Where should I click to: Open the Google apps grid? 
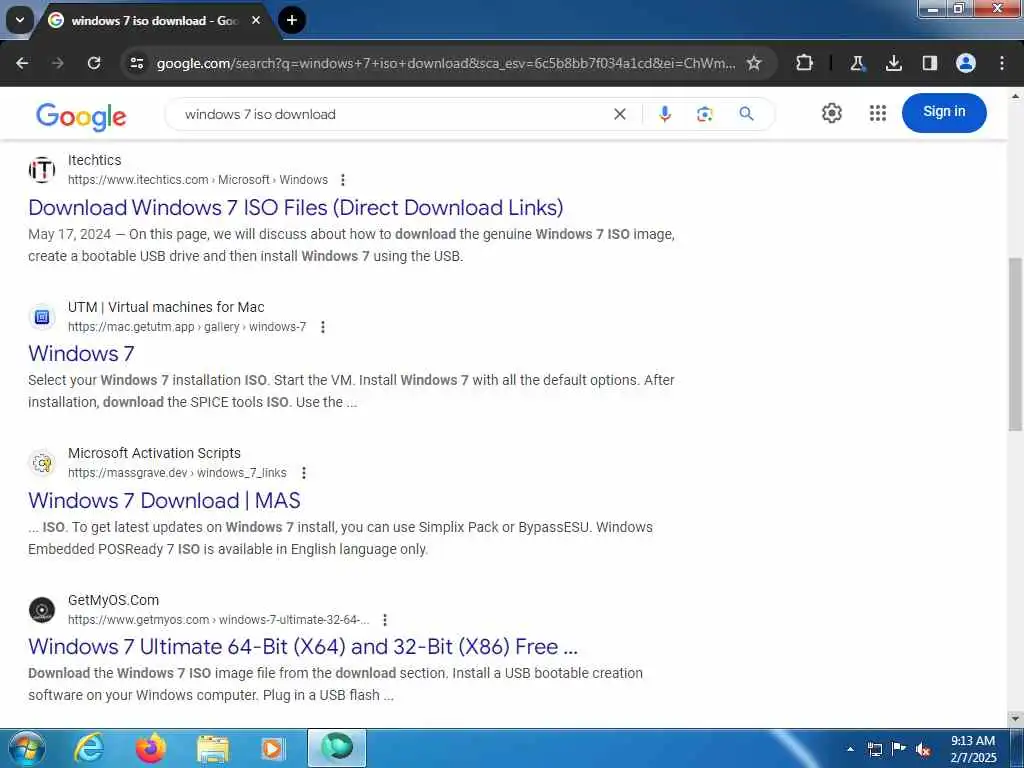878,113
